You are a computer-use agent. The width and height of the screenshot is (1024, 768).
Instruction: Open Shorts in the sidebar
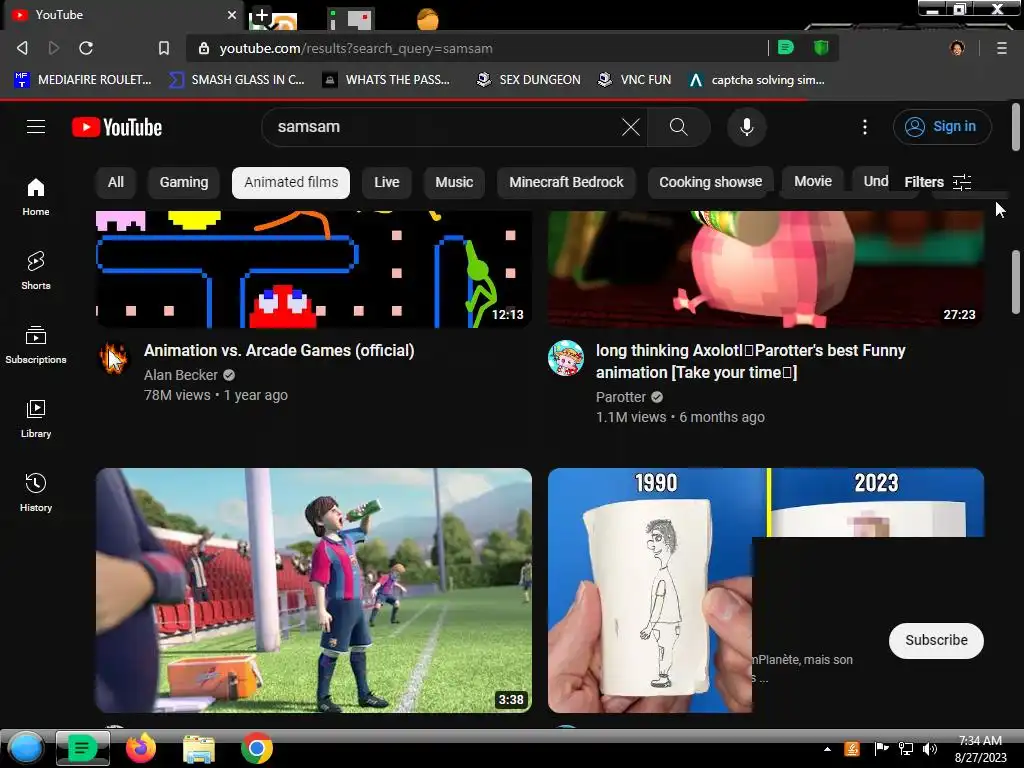point(36,270)
